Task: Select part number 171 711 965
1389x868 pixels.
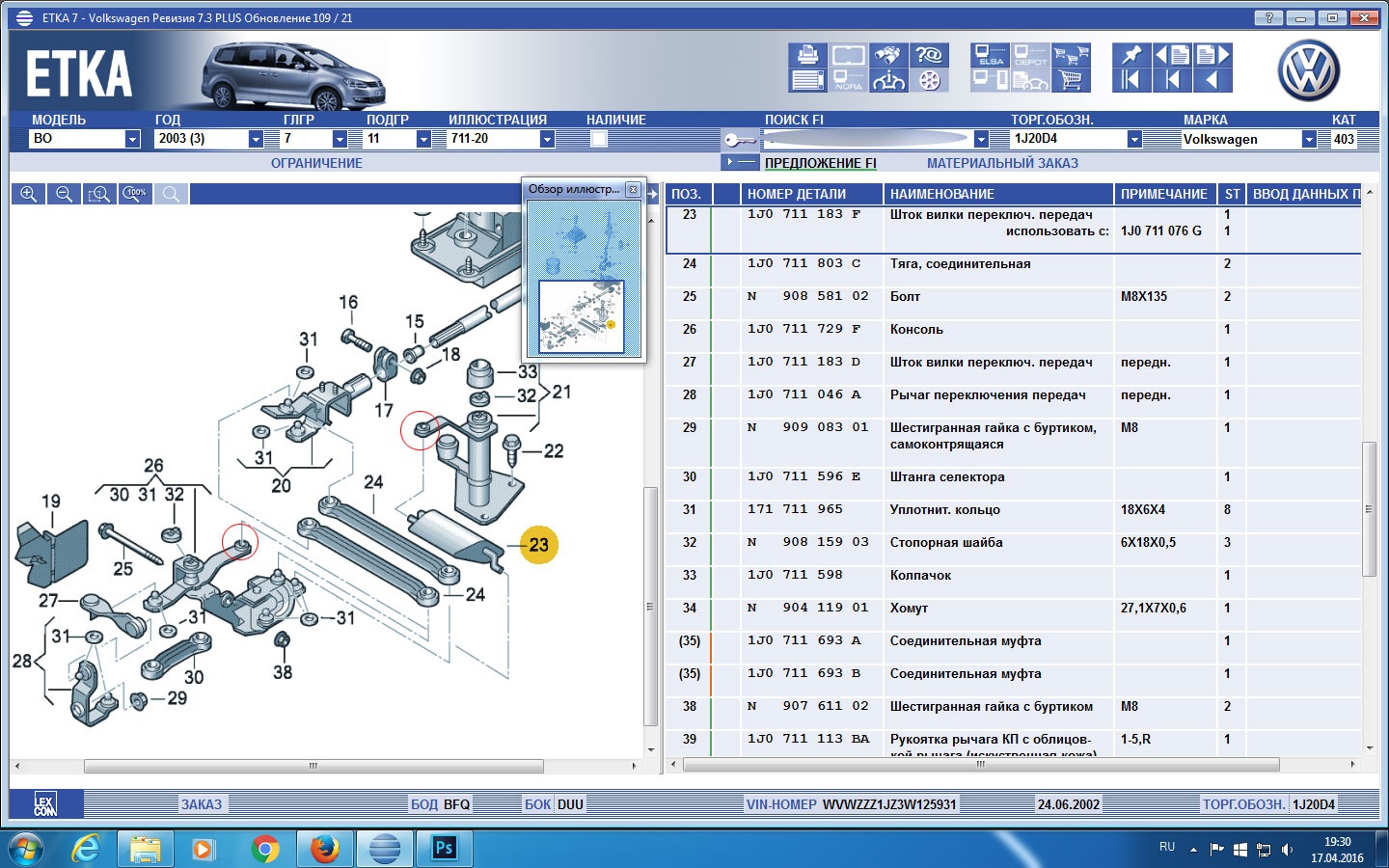Action: [x=795, y=509]
